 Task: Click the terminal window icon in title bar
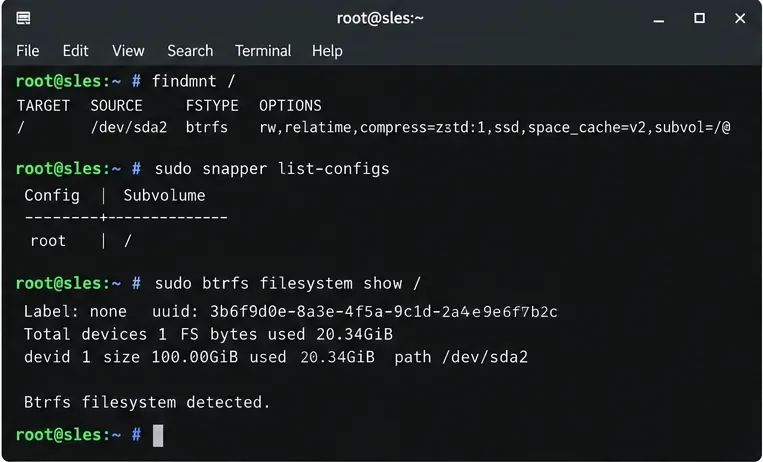23,18
